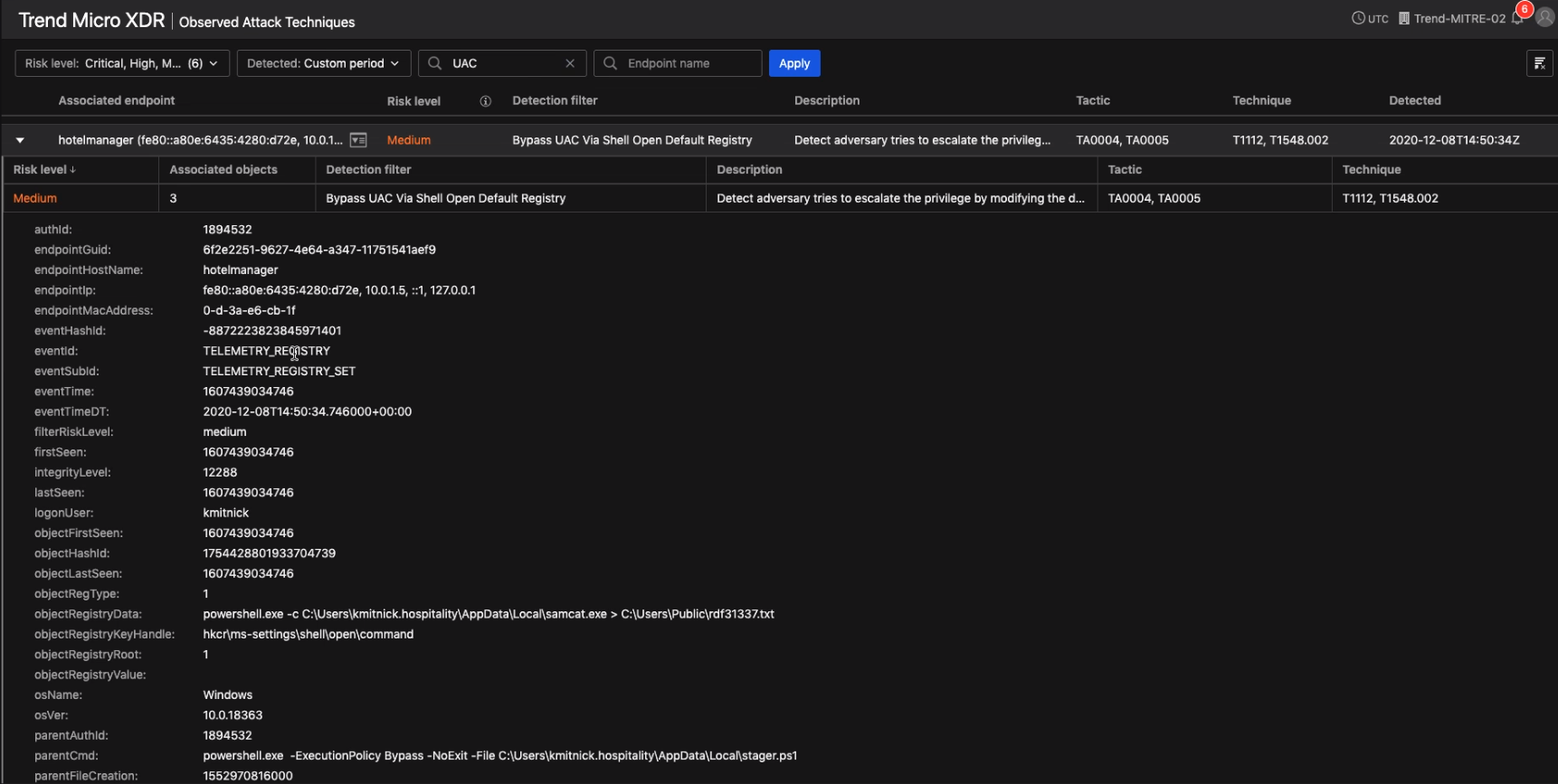Open the Risk level filter dropdown
This screenshot has width=1558, height=784.
[122, 63]
